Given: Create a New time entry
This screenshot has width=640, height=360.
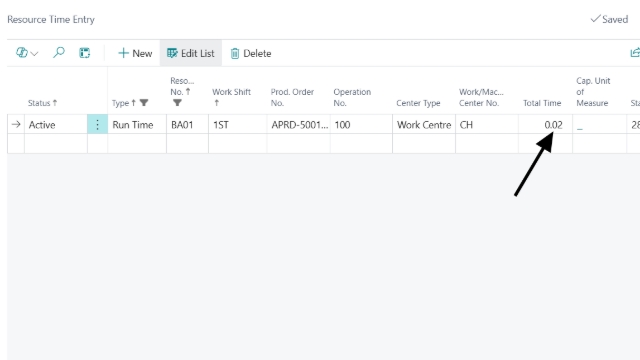Looking at the screenshot, I should point(135,53).
